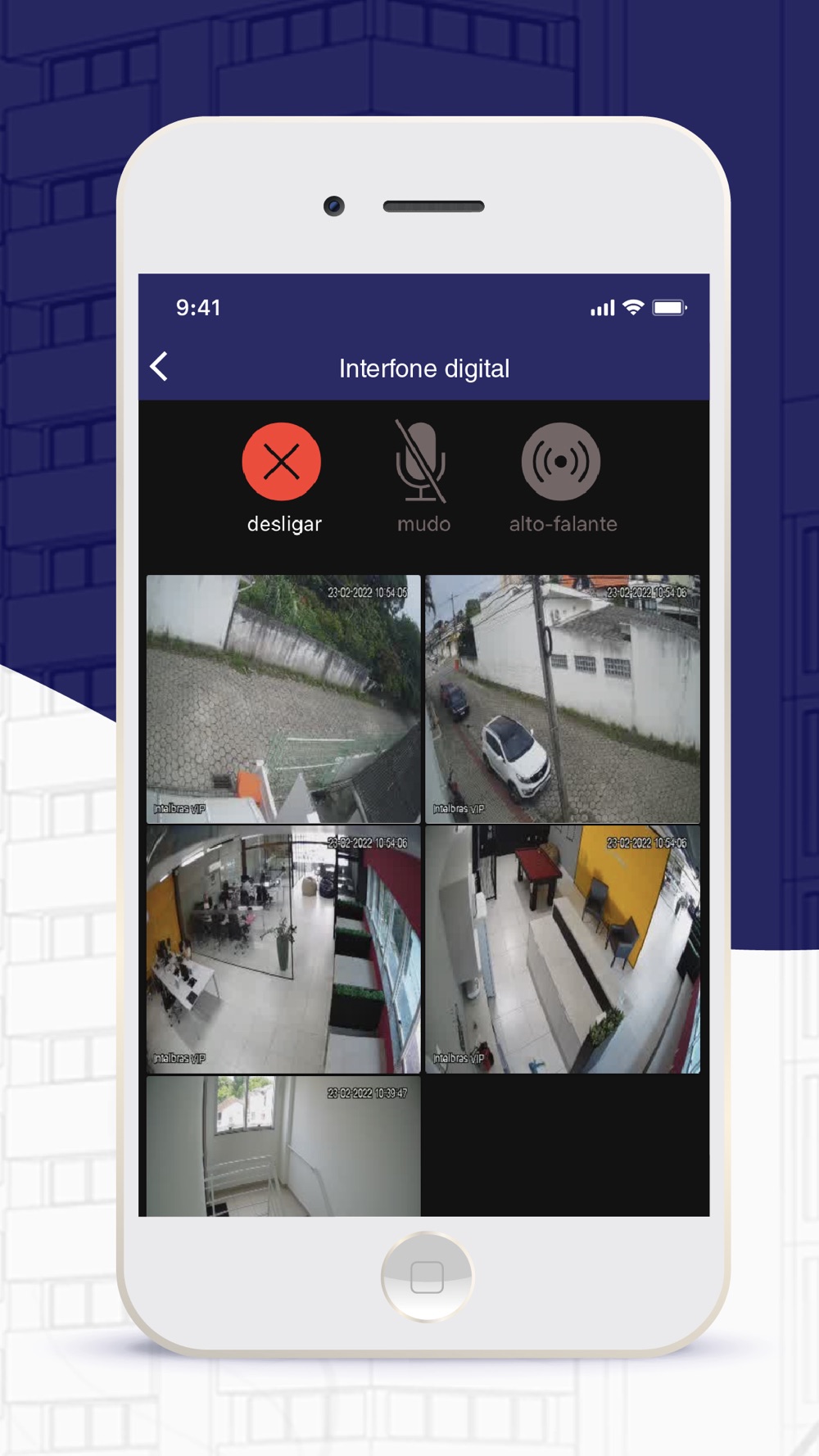Screen dimensions: 819x1456
Task: Open the camera feed showing the garden wall
Action: 283,699
